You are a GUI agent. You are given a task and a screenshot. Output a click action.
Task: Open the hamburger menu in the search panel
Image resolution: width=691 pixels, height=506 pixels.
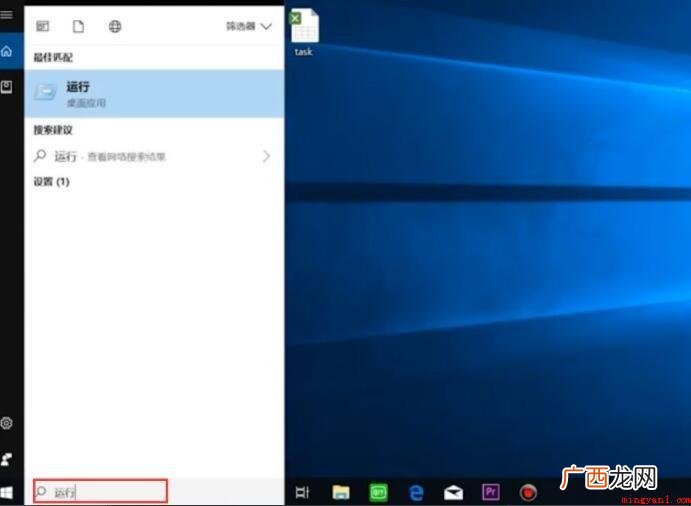(x=7, y=15)
